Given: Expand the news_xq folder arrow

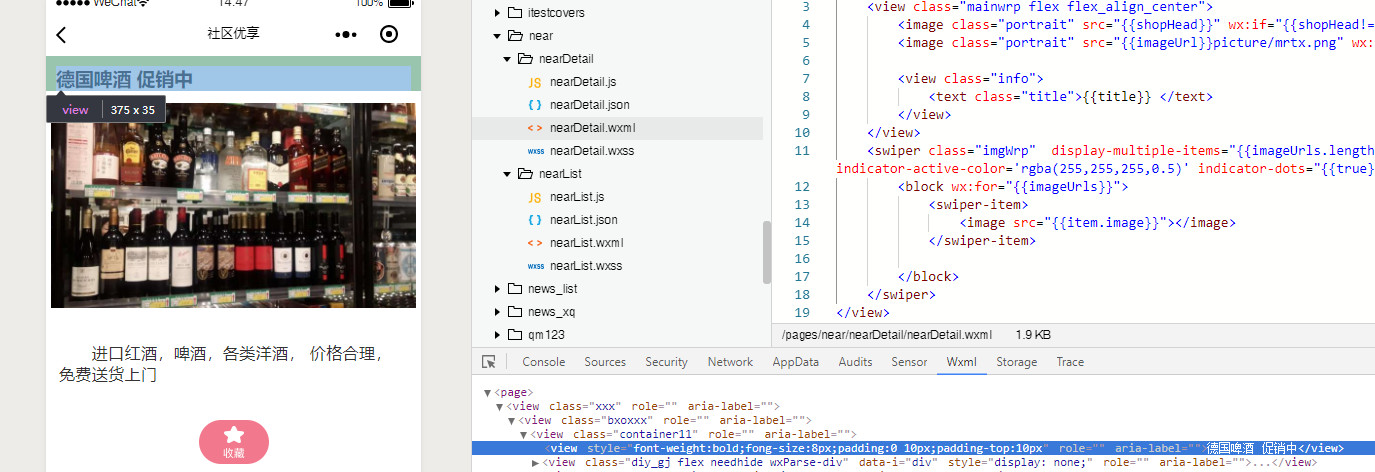Looking at the screenshot, I should pos(497,312).
